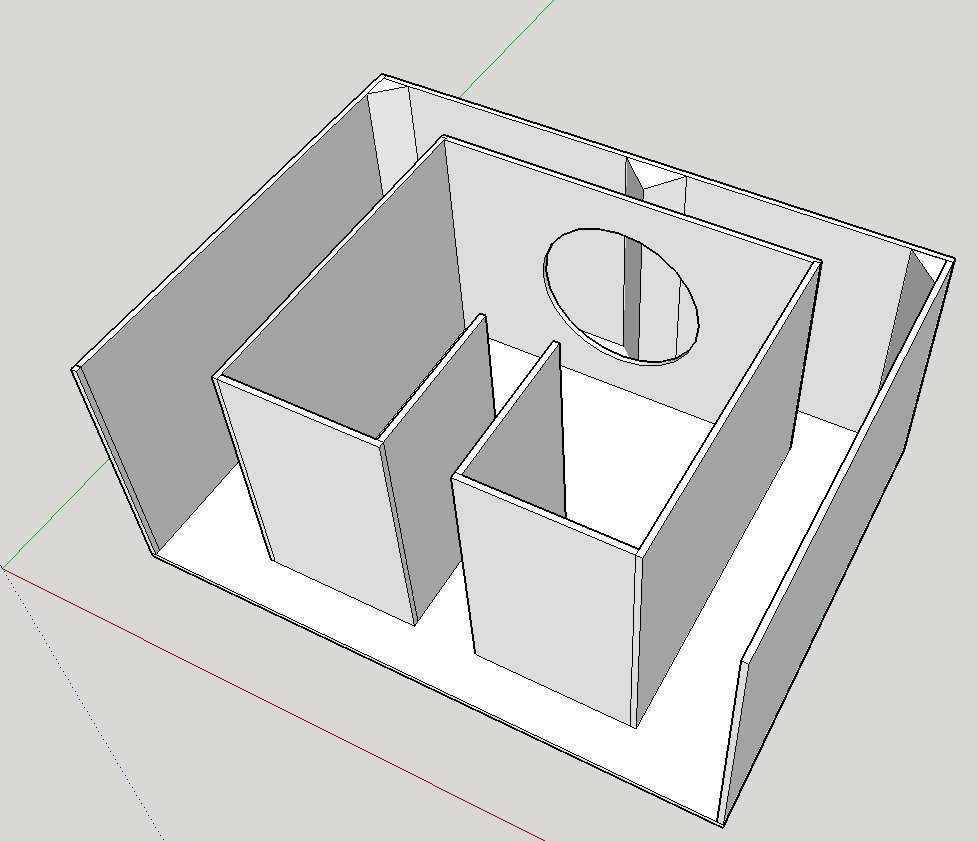Select the circular hole in the inner wall
This screenshot has width=977, height=841.
tap(621, 297)
